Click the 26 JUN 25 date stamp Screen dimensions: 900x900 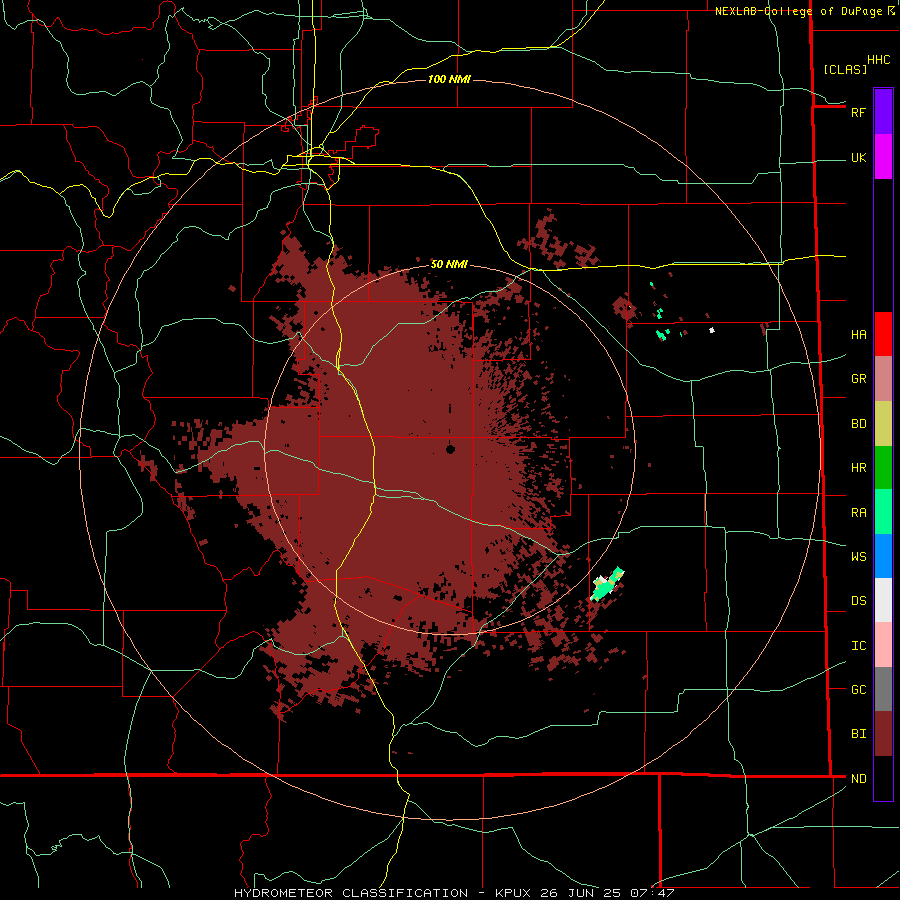pos(580,893)
